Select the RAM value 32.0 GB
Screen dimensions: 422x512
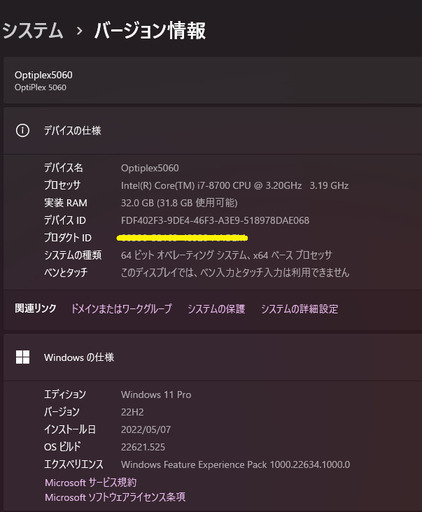179,203
